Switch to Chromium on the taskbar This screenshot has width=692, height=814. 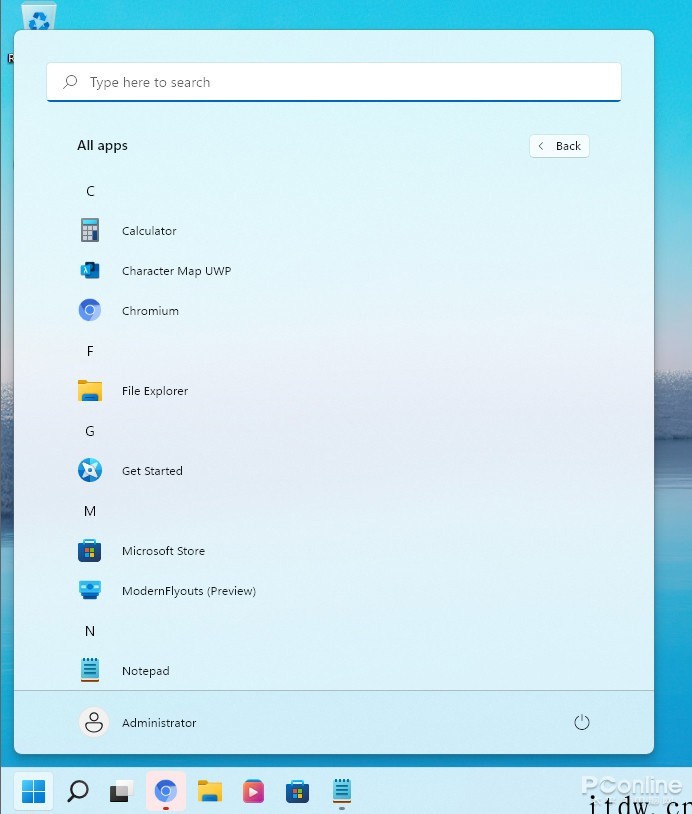[x=166, y=792]
